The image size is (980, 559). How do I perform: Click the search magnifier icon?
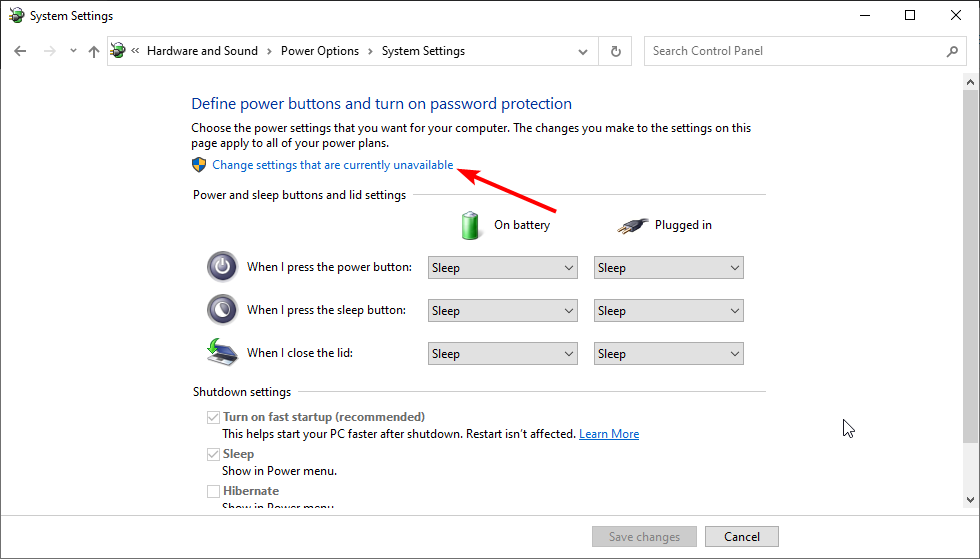click(952, 51)
